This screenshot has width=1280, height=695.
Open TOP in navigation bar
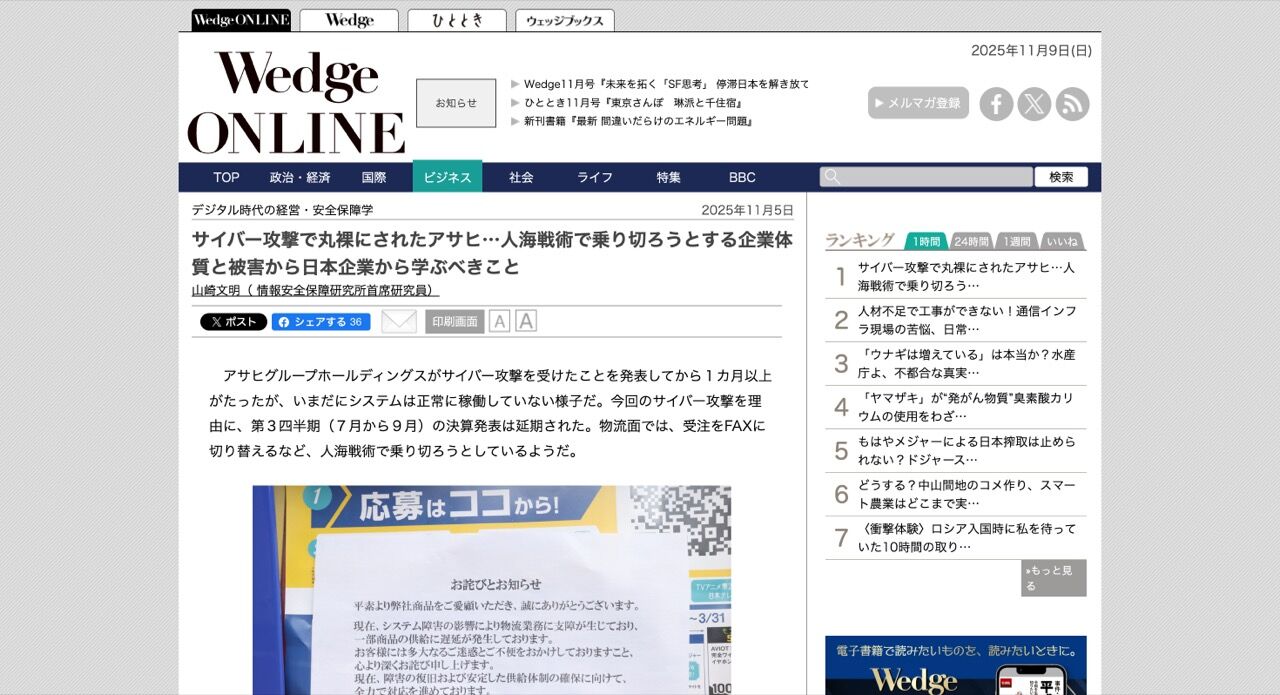coord(226,177)
